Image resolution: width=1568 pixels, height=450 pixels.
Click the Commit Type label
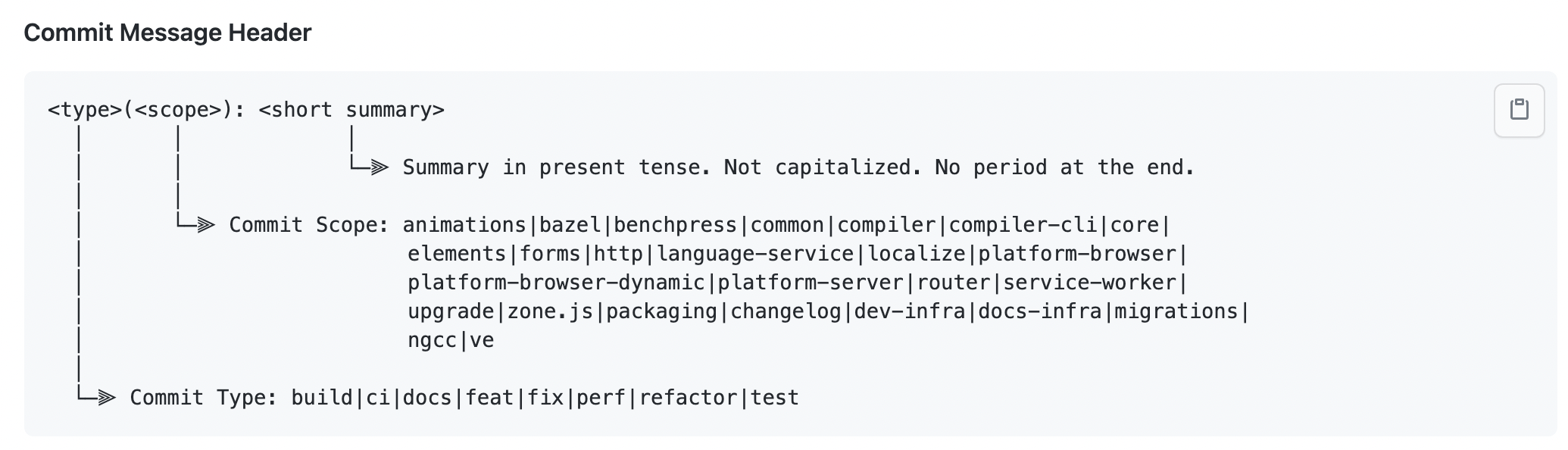[x=204, y=398]
